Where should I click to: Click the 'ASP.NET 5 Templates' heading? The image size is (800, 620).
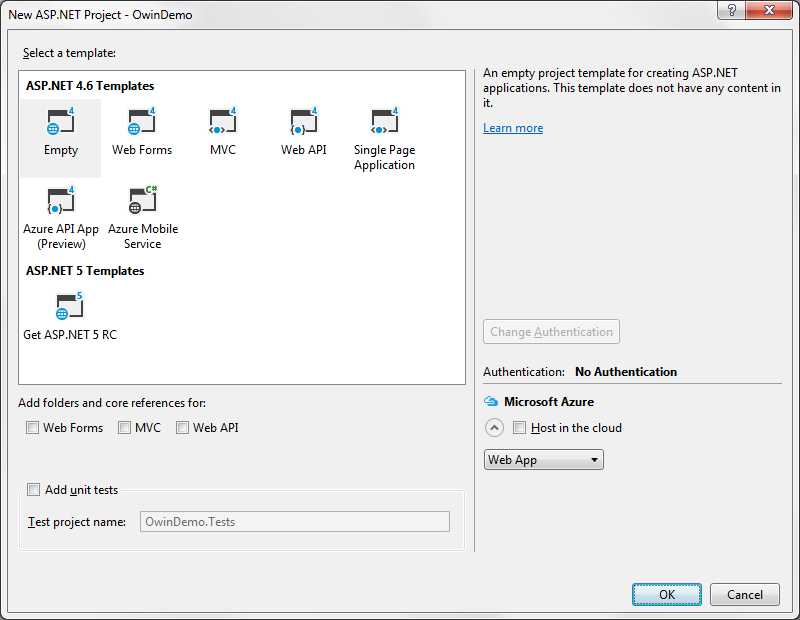pos(85,271)
